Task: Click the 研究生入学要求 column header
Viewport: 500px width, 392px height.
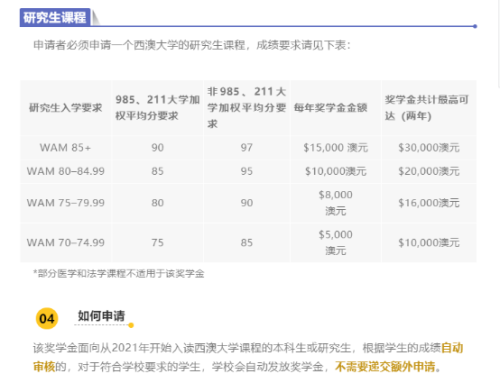Action: click(x=66, y=108)
